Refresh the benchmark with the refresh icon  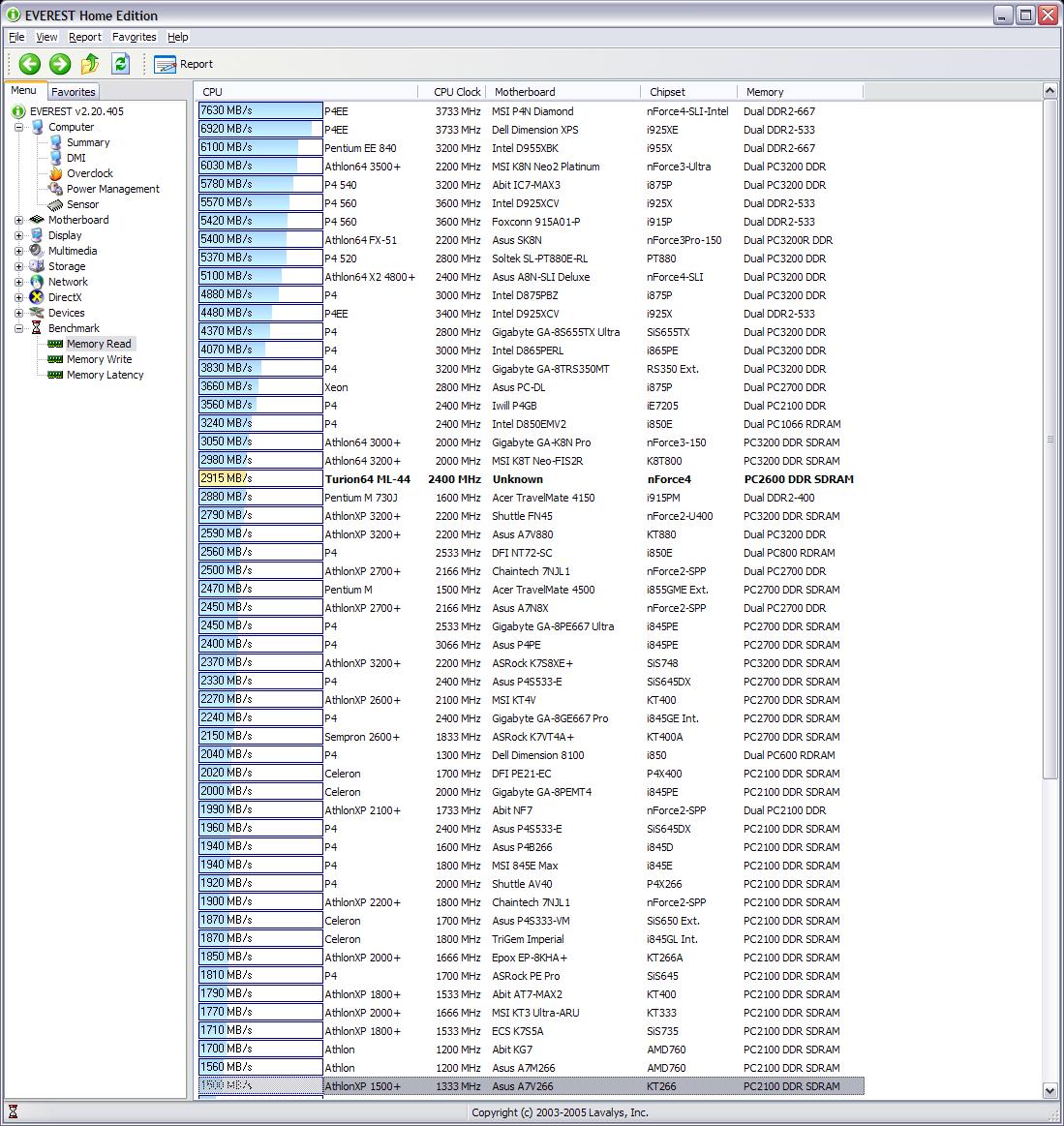click(x=121, y=64)
